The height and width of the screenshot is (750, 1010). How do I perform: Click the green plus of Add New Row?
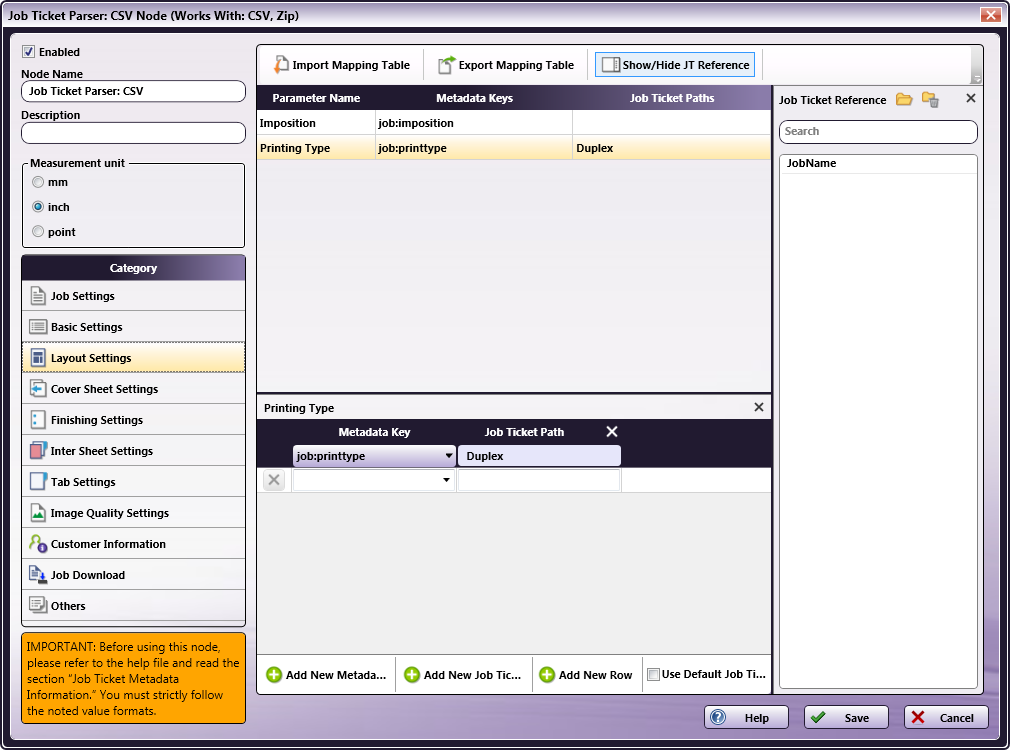pyautogui.click(x=547, y=675)
